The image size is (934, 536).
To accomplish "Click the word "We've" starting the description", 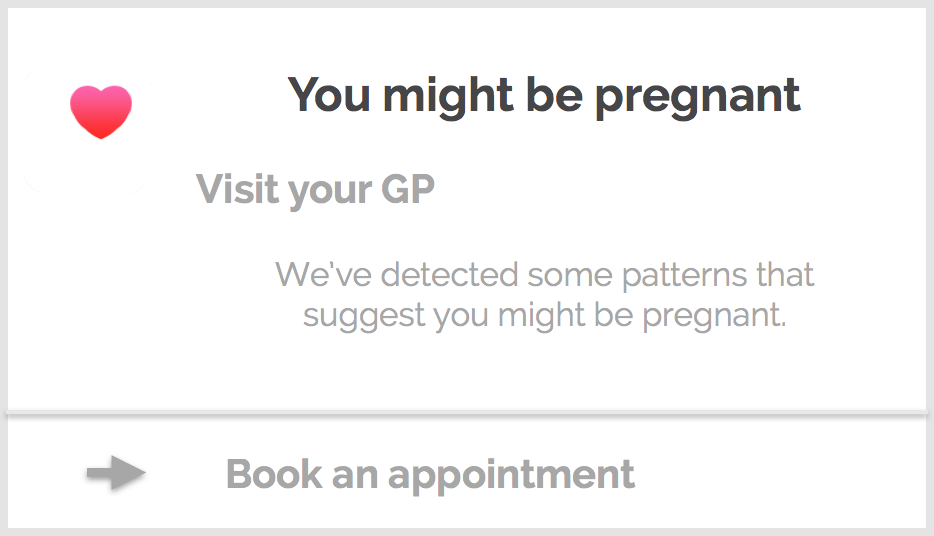I will coord(314,274).
